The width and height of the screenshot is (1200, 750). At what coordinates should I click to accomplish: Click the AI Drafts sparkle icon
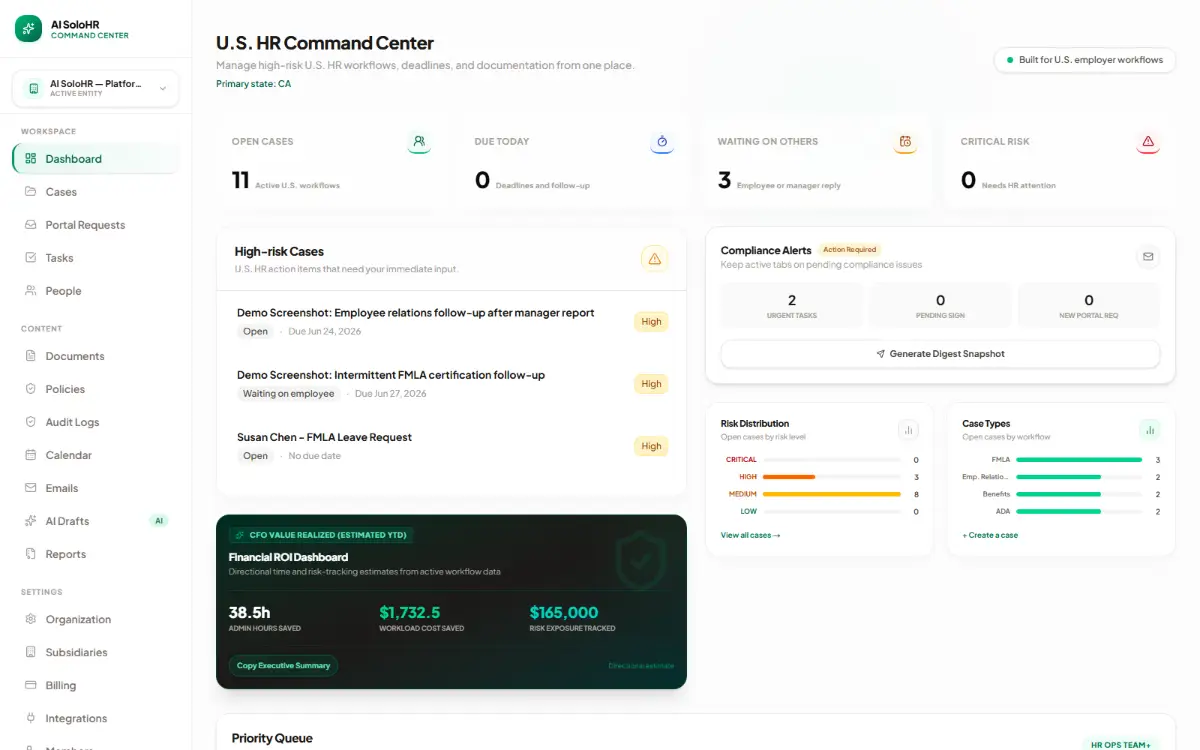31,521
